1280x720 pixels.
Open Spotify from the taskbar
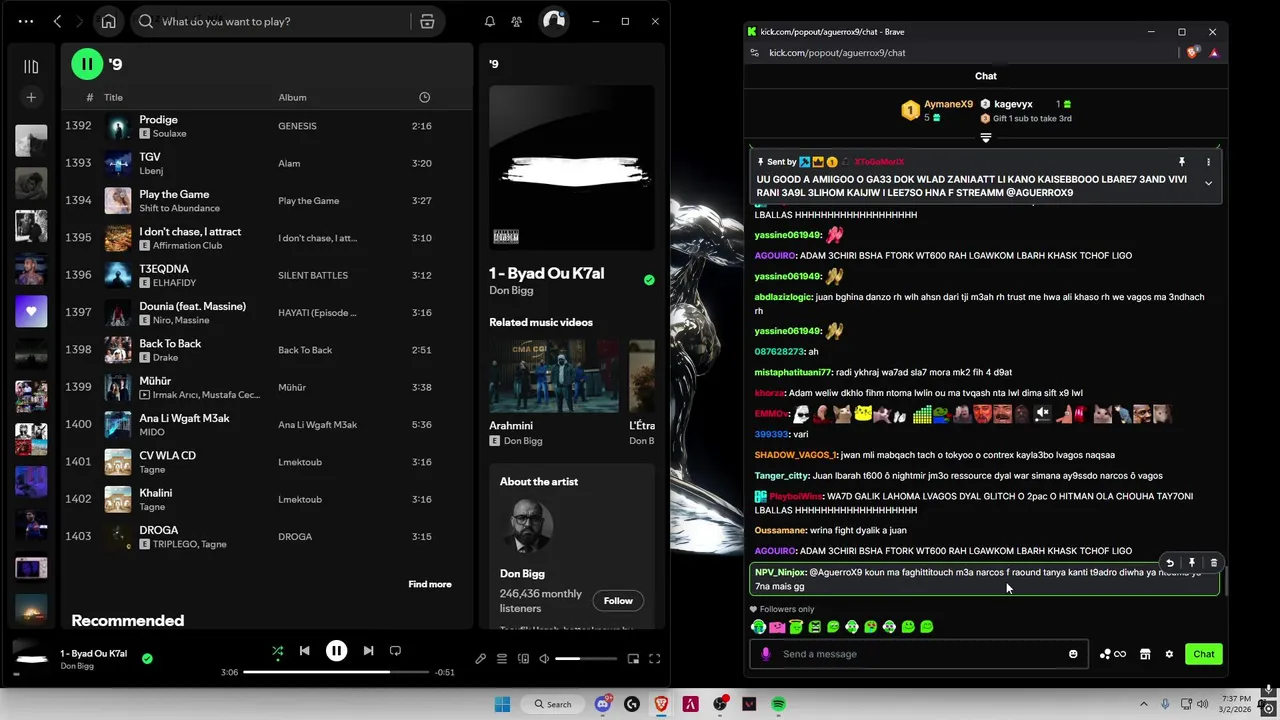[778, 704]
